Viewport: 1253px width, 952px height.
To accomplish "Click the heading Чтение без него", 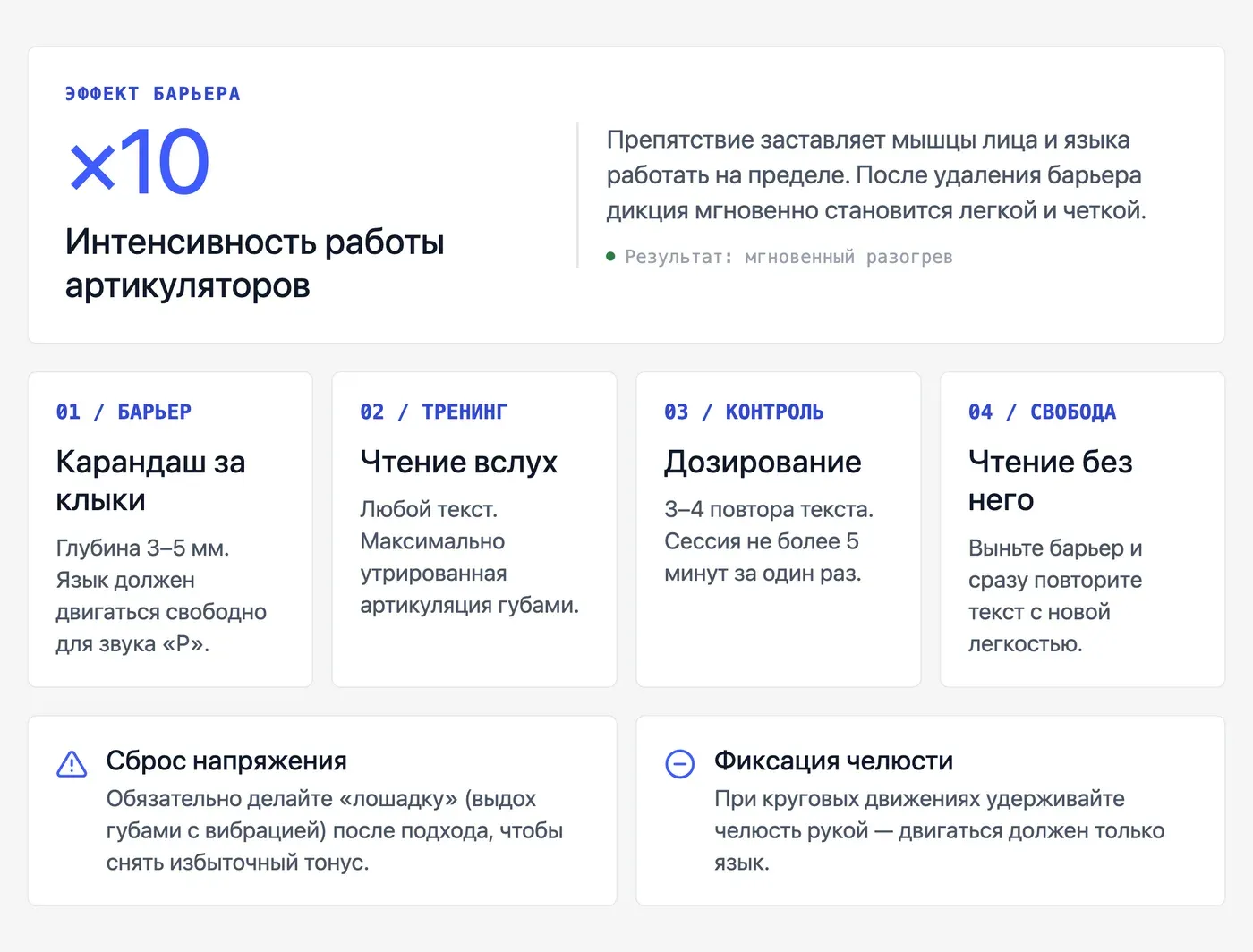I will coord(1051,480).
